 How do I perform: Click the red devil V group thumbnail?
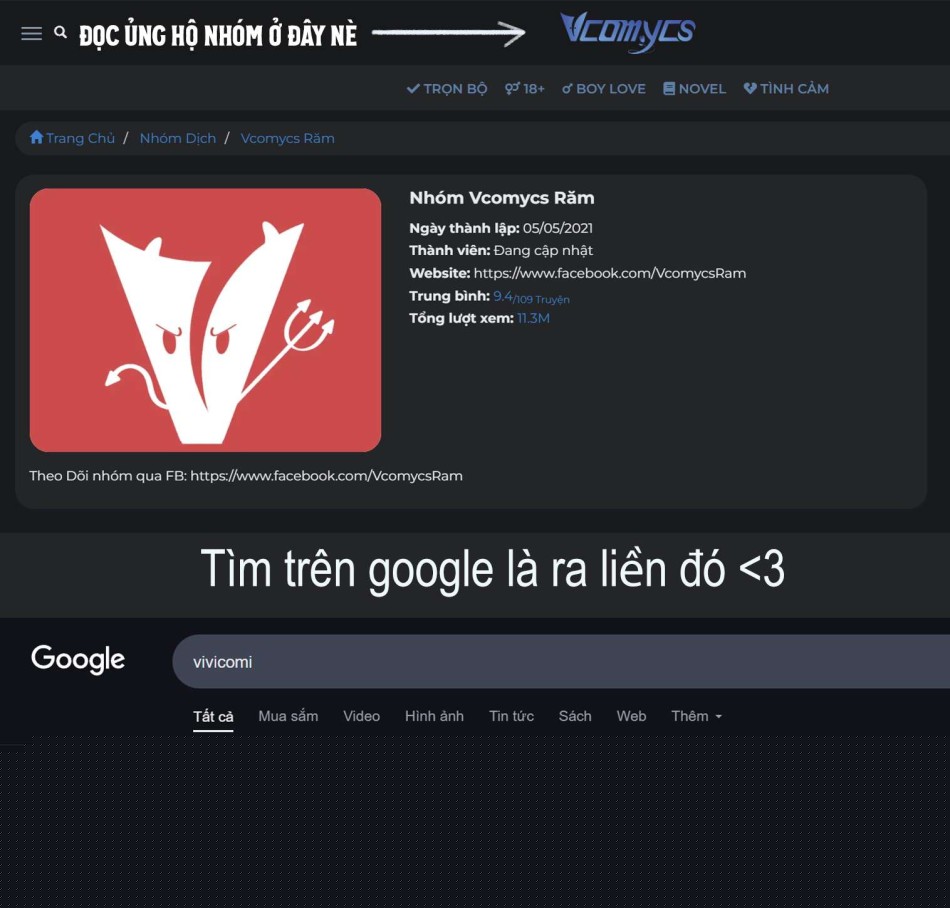click(x=205, y=320)
